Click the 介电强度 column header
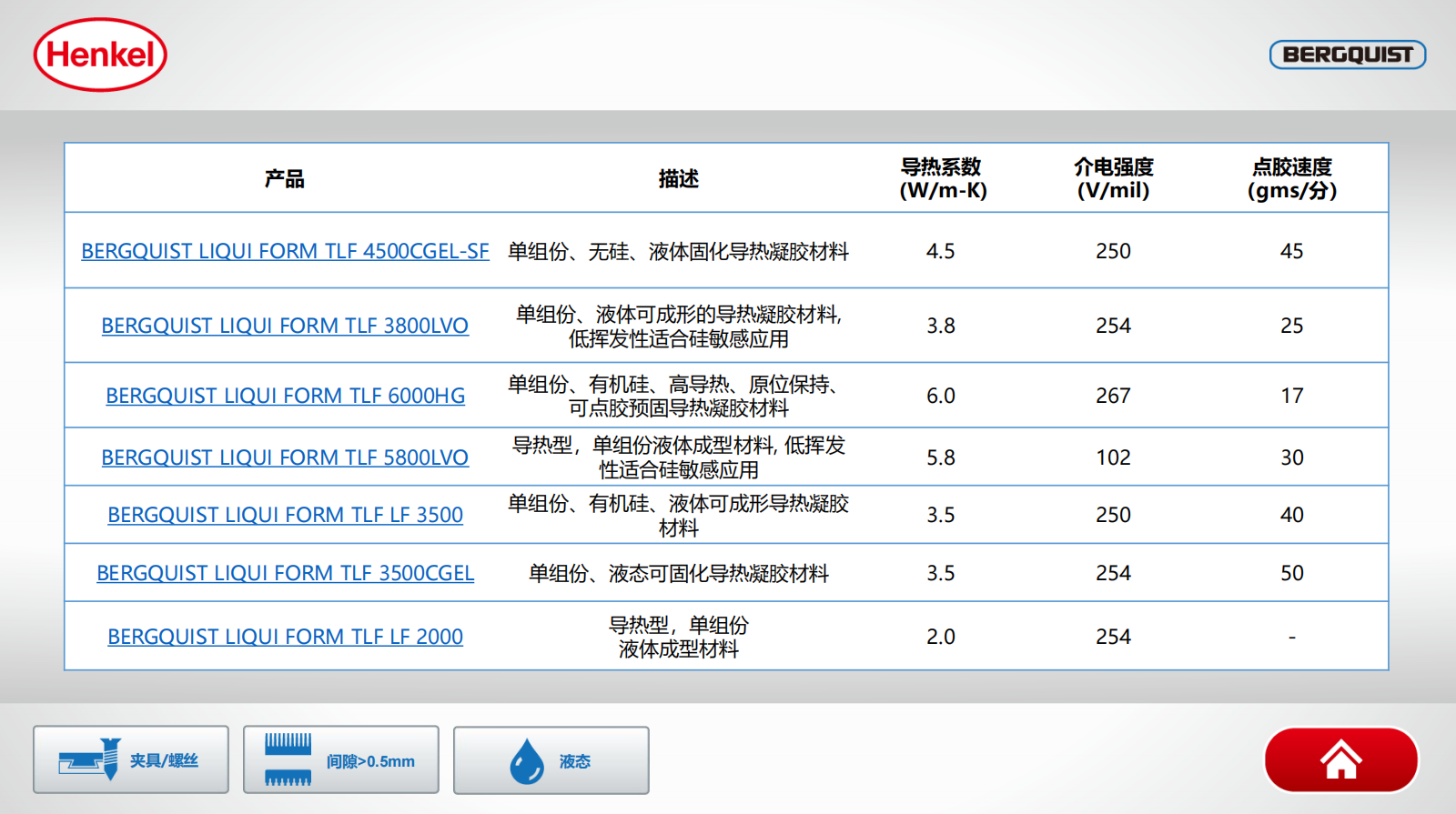This screenshot has height=814, width=1456. [1113, 178]
